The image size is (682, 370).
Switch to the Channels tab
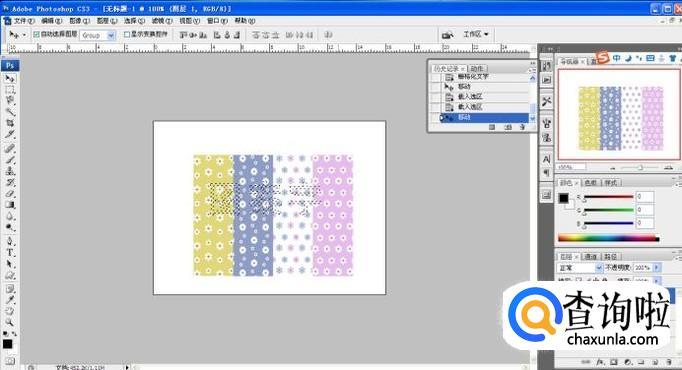tap(591, 257)
